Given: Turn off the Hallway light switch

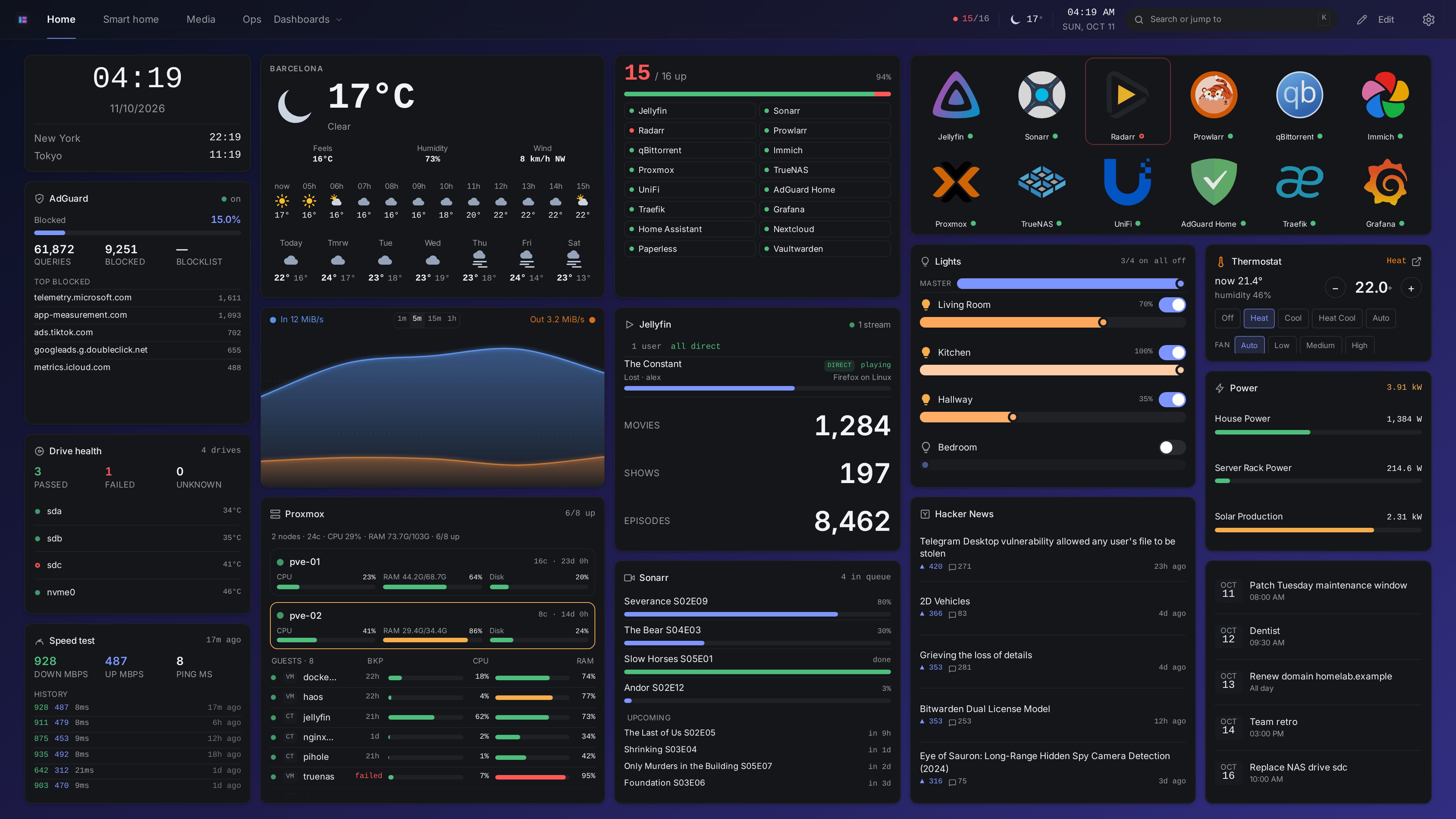Looking at the screenshot, I should pos(1172,400).
